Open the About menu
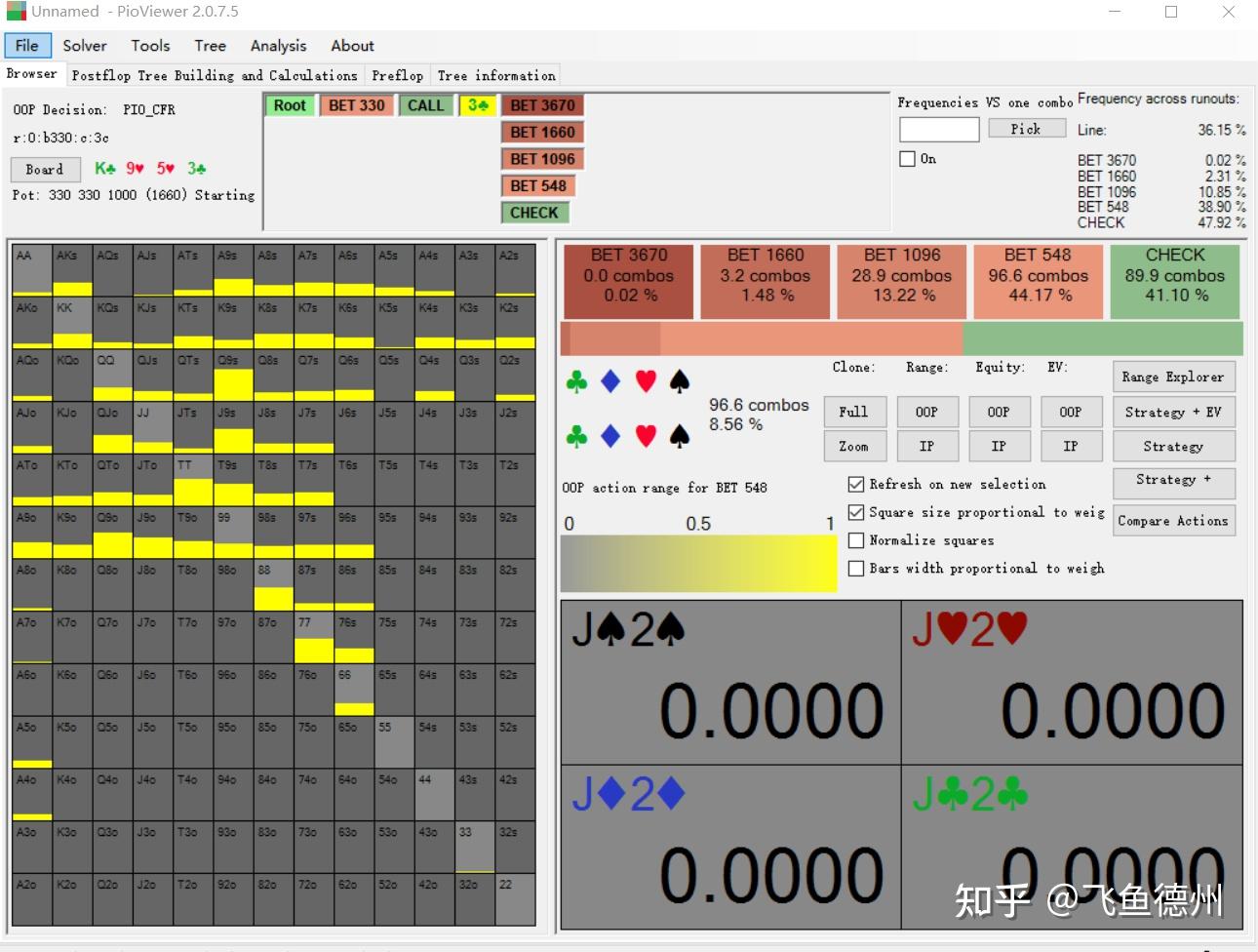Viewport: 1258px width, 952px height. click(x=352, y=46)
